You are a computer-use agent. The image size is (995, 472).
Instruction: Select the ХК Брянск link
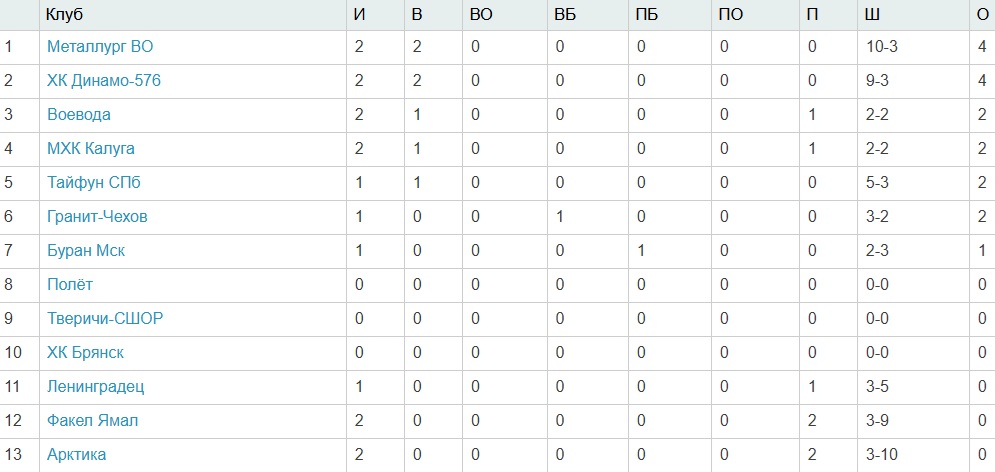(85, 352)
